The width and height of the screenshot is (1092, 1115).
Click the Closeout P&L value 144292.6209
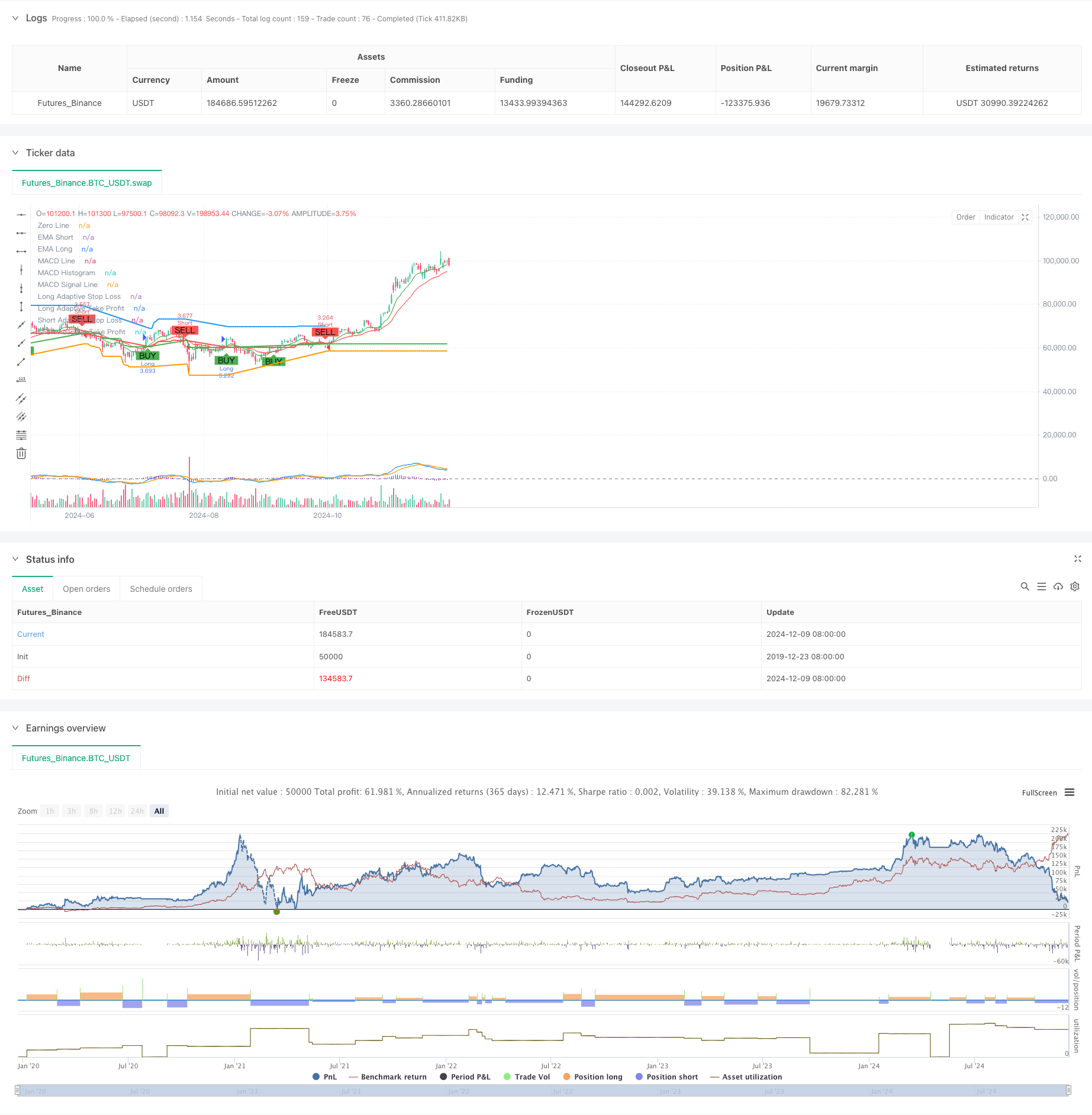(x=646, y=103)
